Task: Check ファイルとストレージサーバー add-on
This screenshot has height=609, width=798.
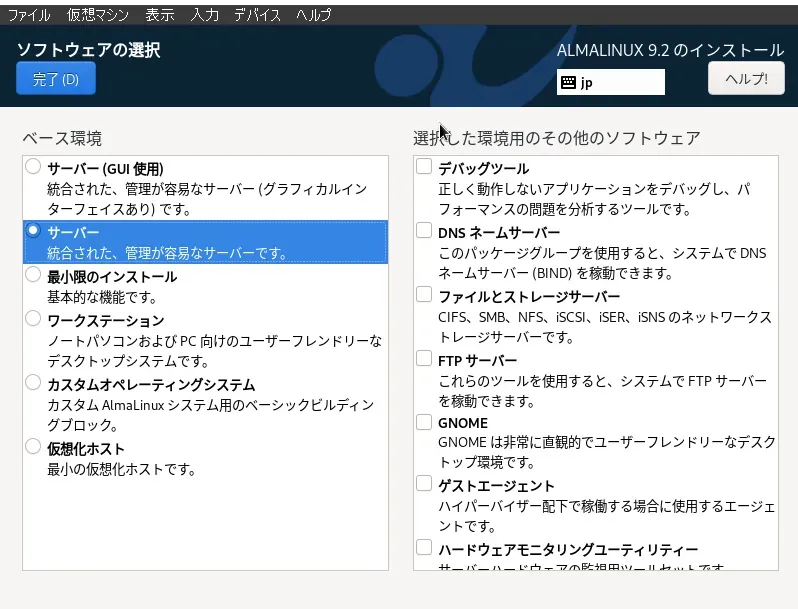Action: (x=425, y=295)
